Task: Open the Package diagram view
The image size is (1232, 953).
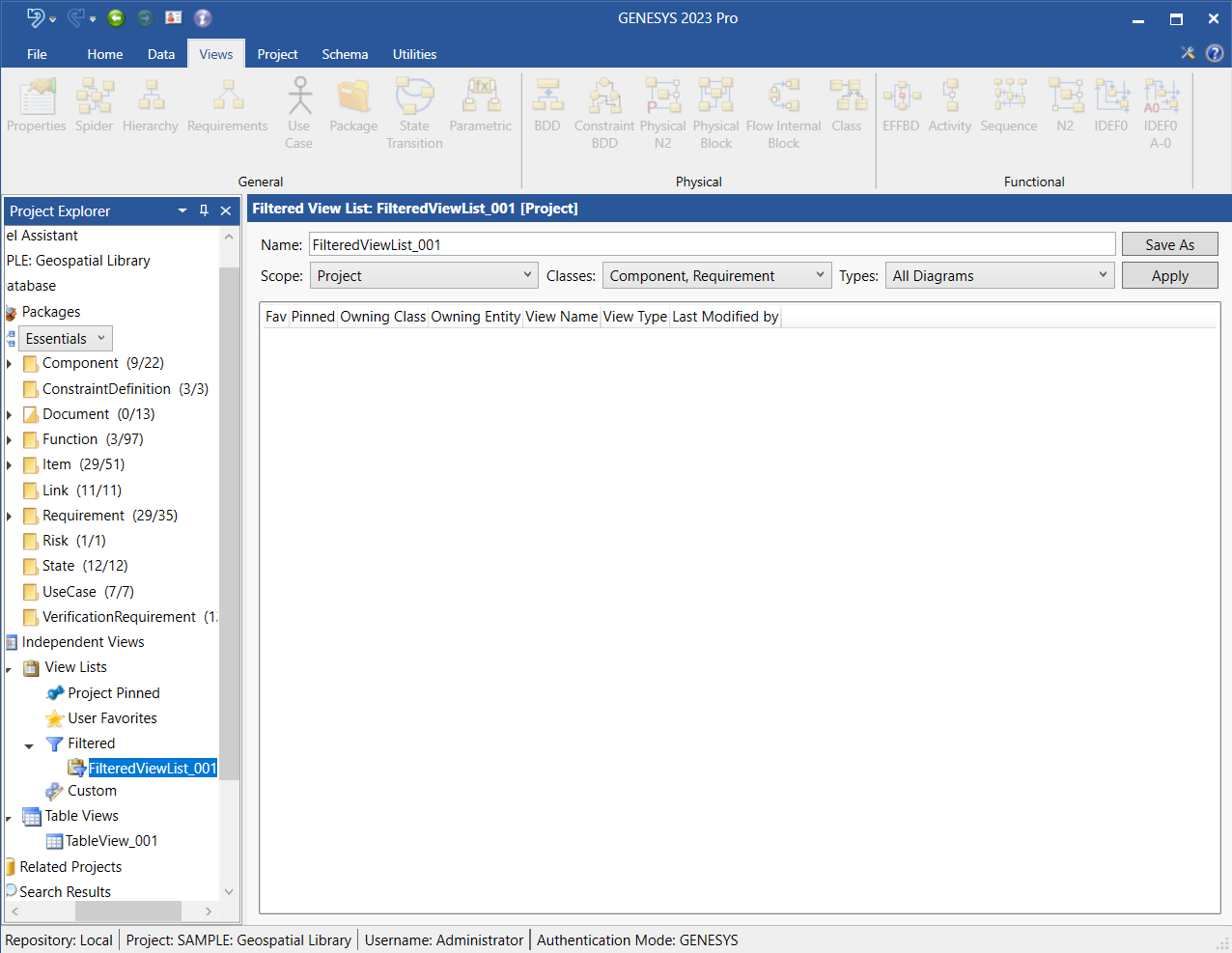Action: tap(353, 106)
